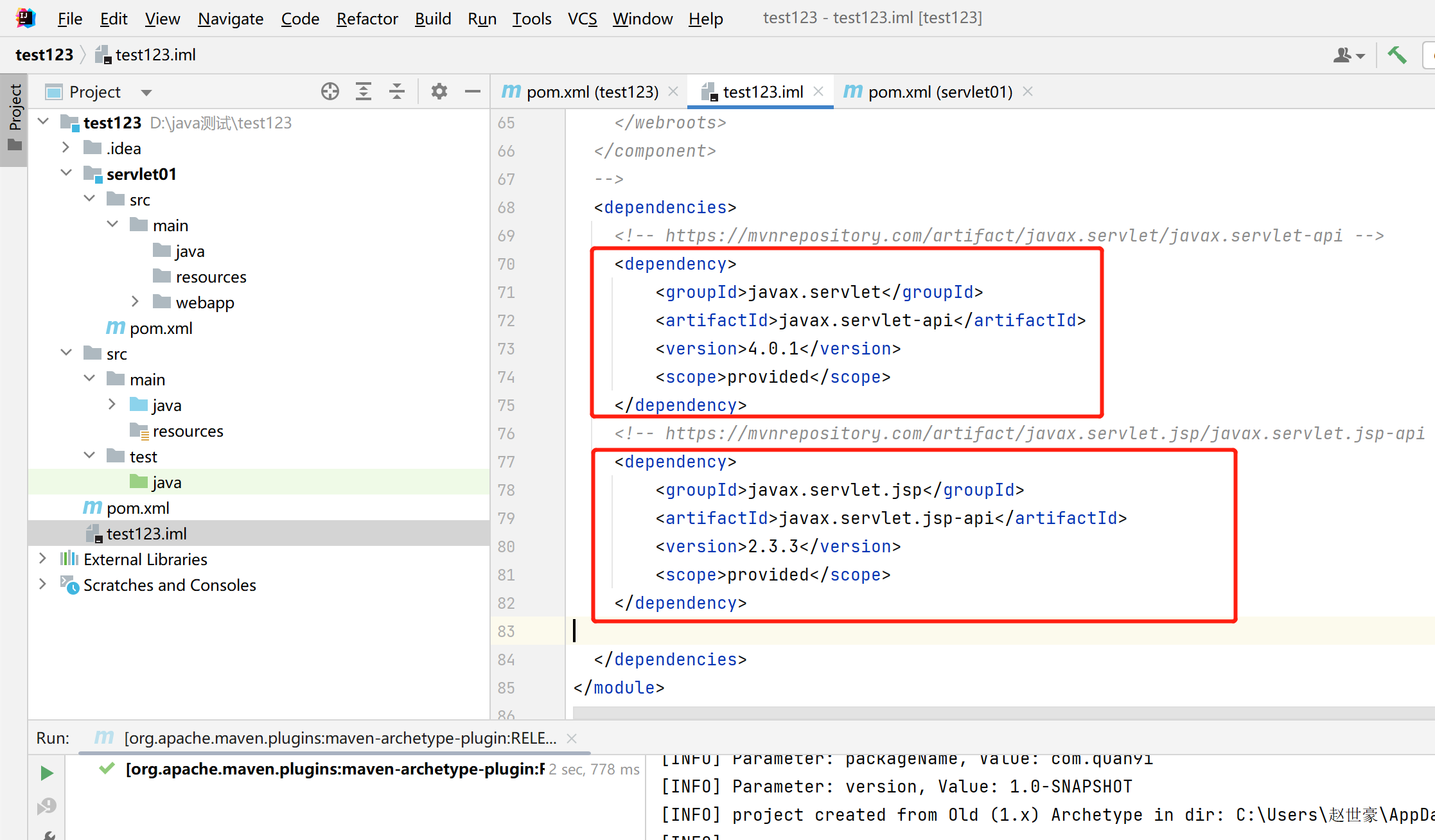The width and height of the screenshot is (1435, 840).
Task: Open the VCS menu
Action: (582, 19)
